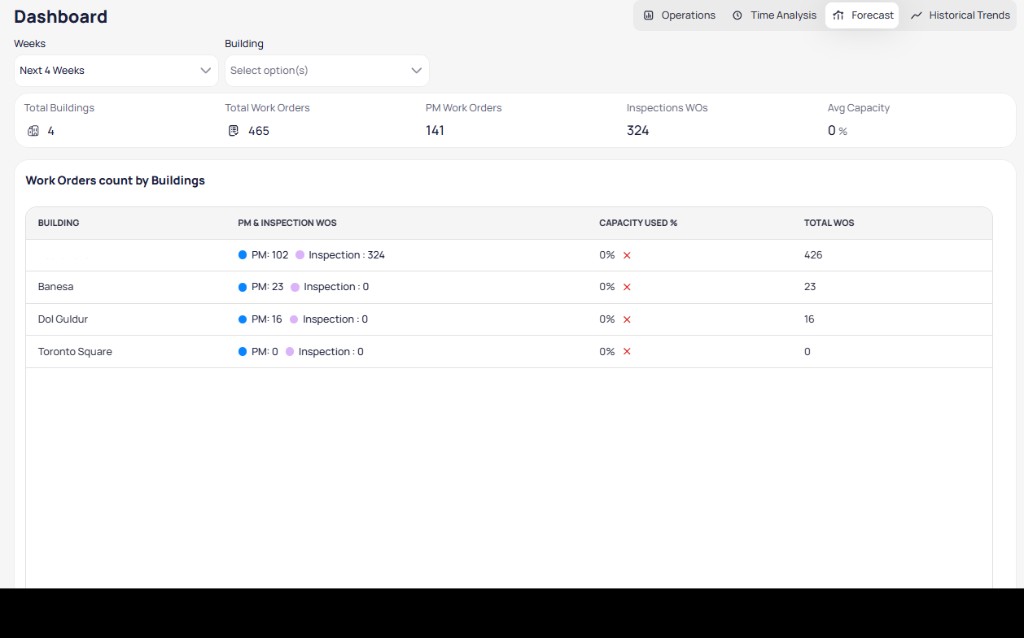Click the total WOs value 16

(809, 319)
